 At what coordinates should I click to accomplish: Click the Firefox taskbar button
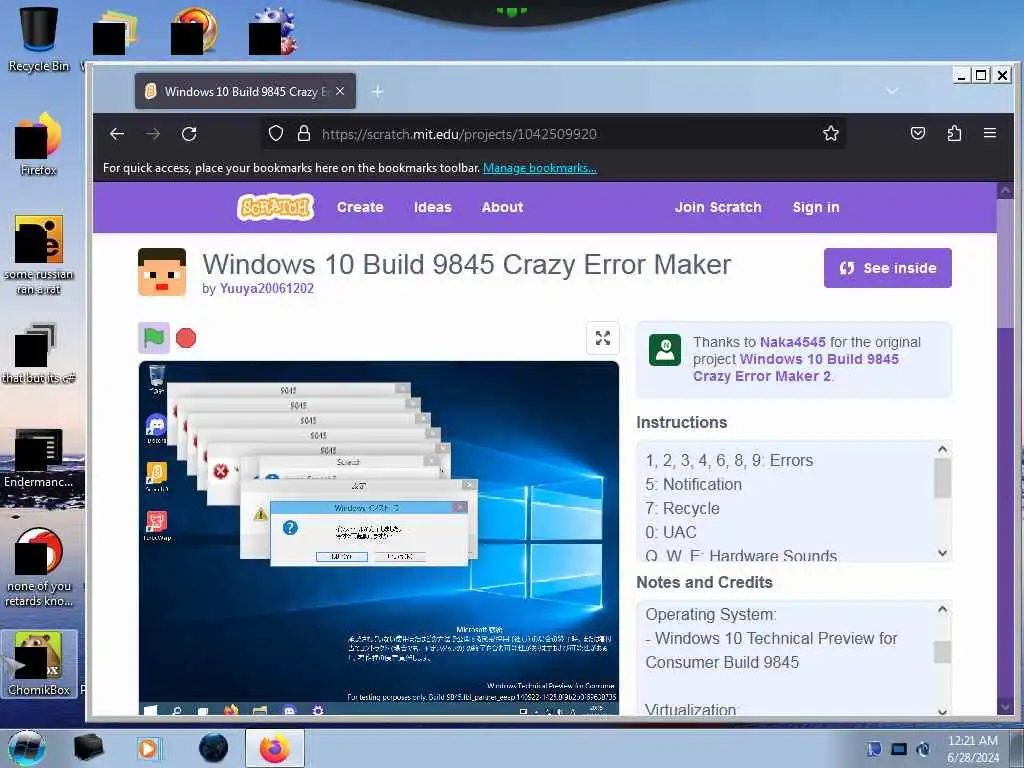tap(275, 748)
